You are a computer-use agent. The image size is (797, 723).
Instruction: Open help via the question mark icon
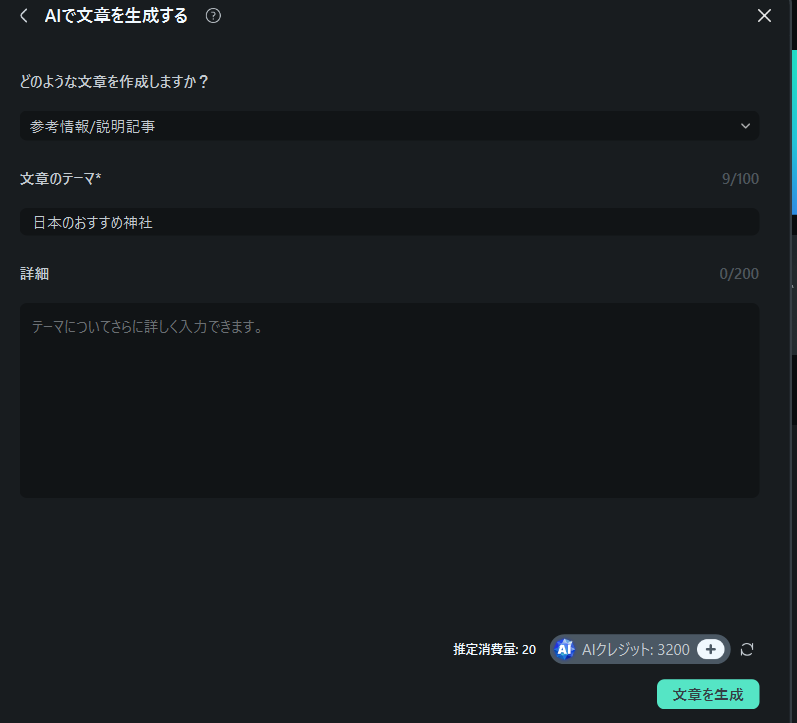click(x=213, y=16)
